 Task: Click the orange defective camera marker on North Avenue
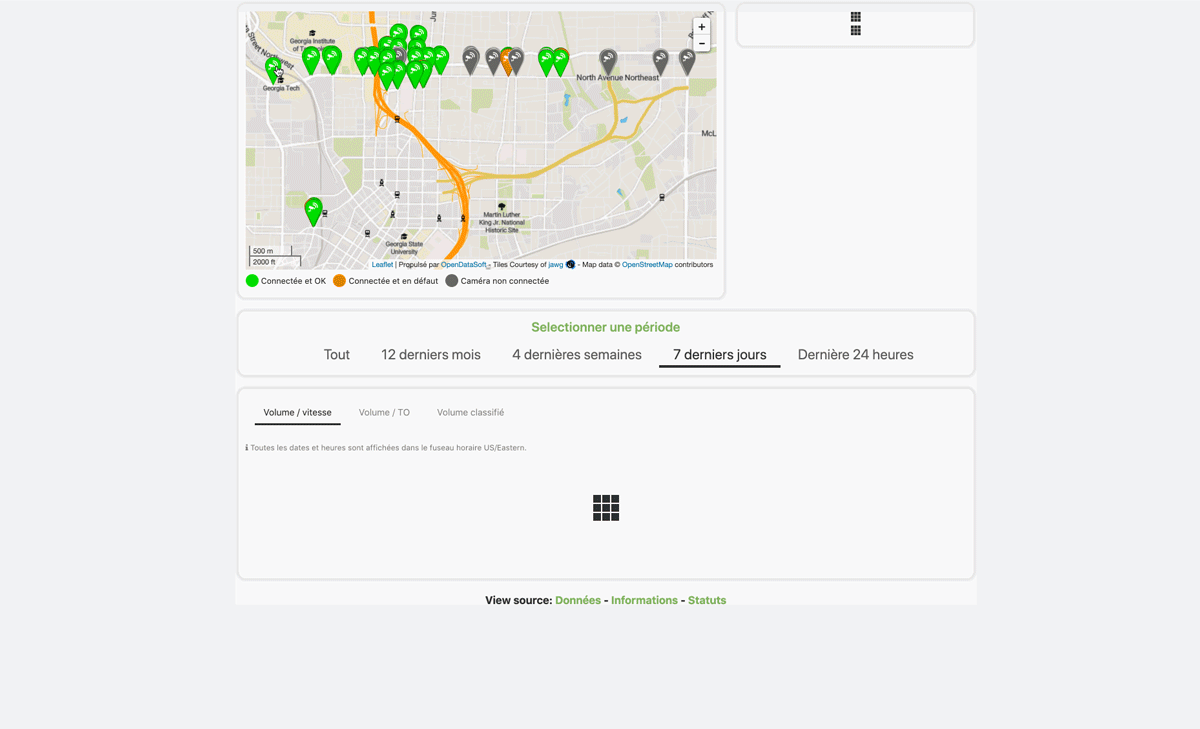tap(507, 60)
